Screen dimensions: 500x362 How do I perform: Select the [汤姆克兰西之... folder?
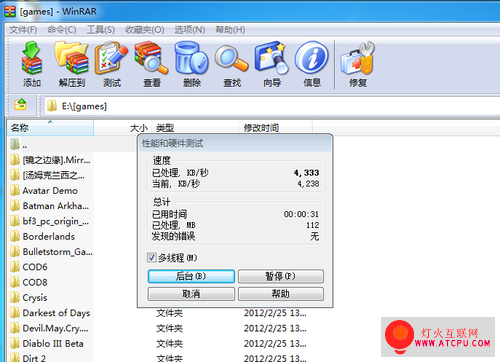tap(47, 175)
